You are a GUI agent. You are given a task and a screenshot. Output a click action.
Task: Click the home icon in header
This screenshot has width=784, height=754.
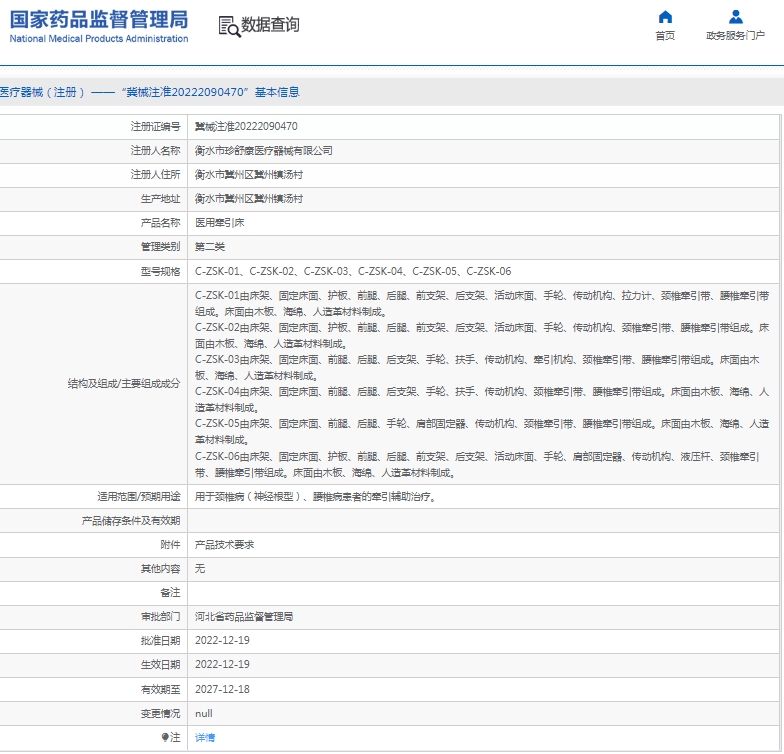(665, 17)
